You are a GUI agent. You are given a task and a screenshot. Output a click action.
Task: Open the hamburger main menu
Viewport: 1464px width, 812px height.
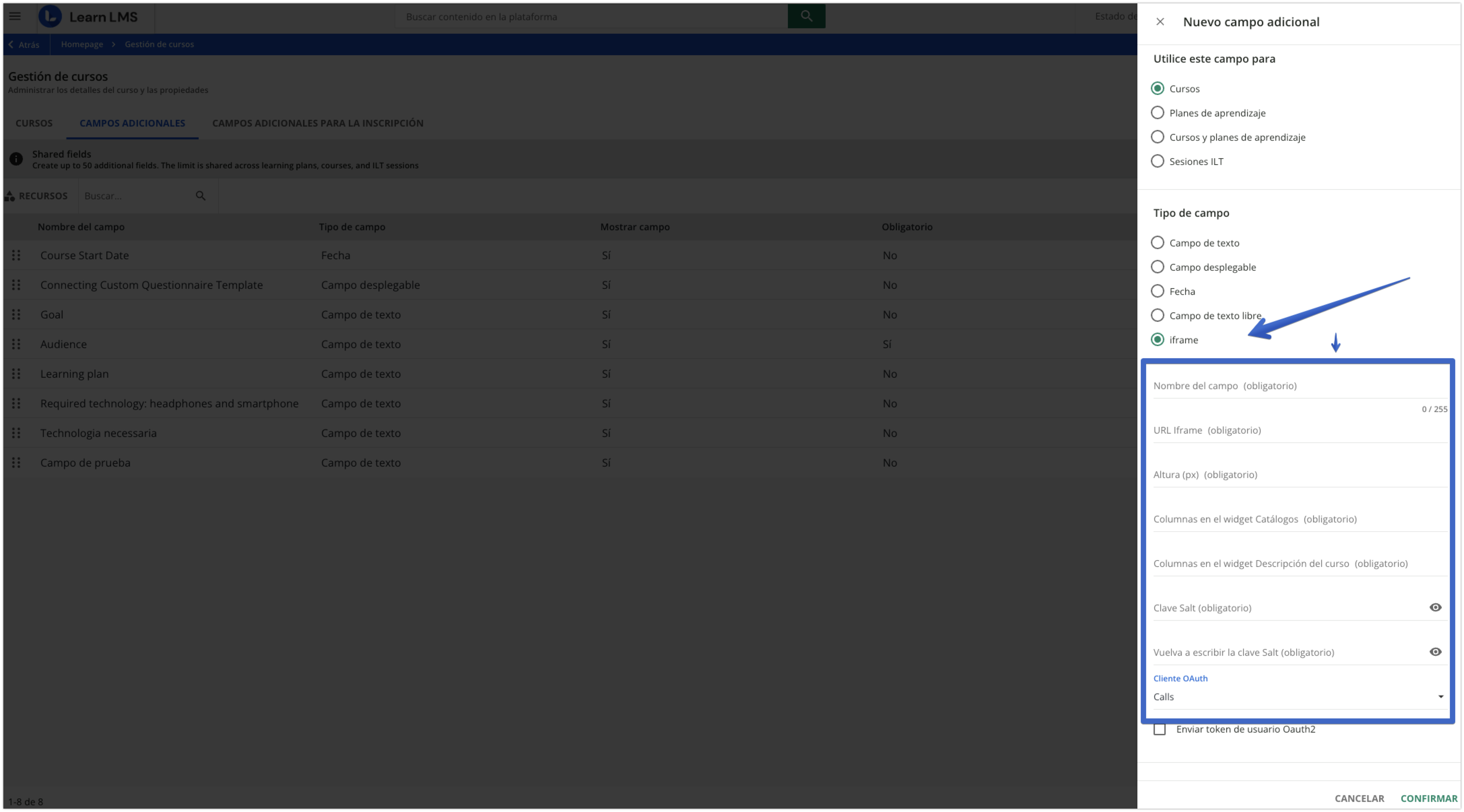point(15,16)
